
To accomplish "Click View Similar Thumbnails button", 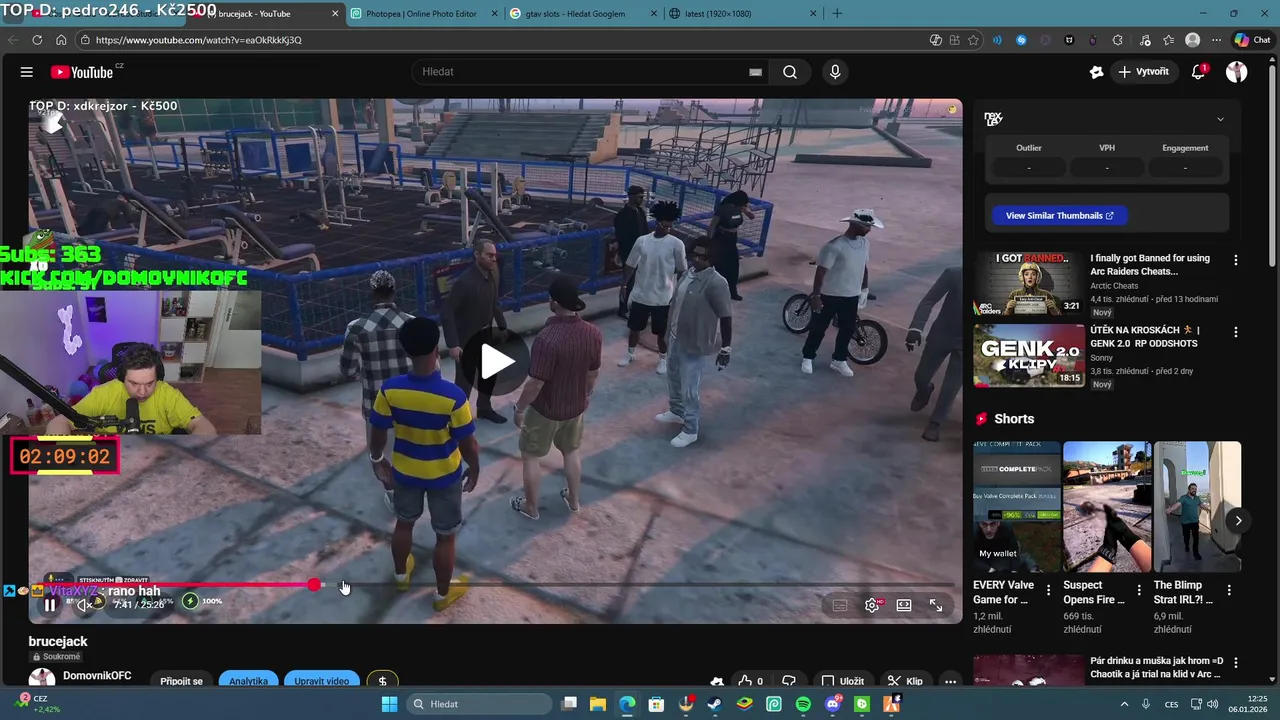I will [1059, 215].
